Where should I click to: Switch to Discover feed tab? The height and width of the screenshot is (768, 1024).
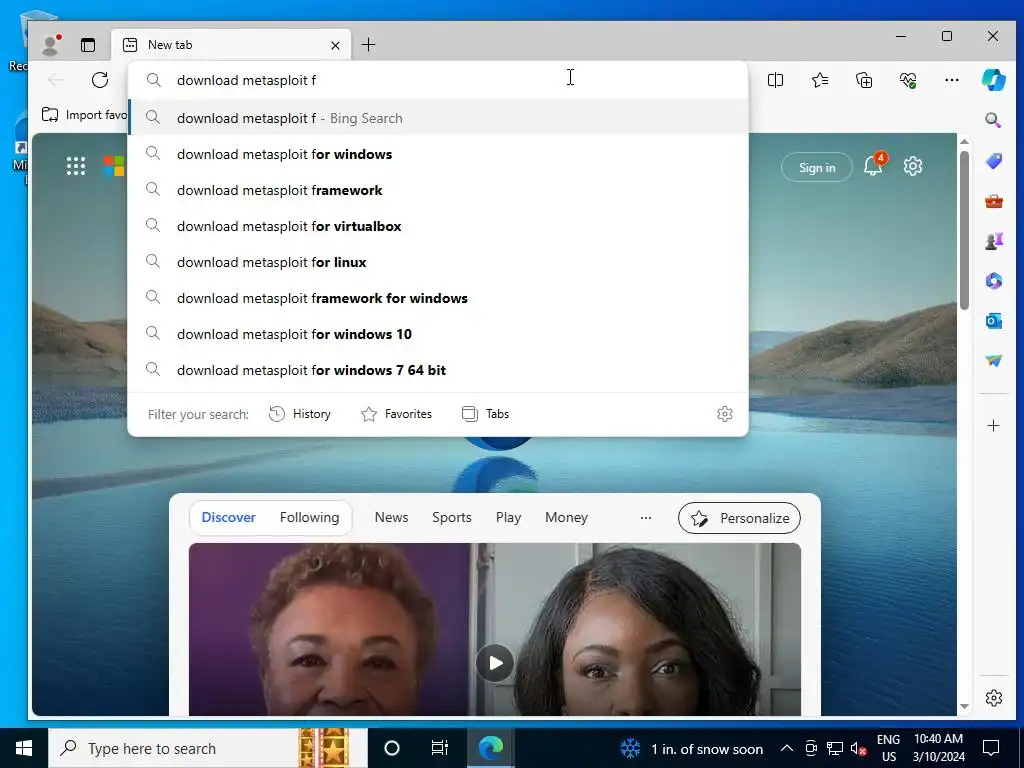(x=229, y=517)
